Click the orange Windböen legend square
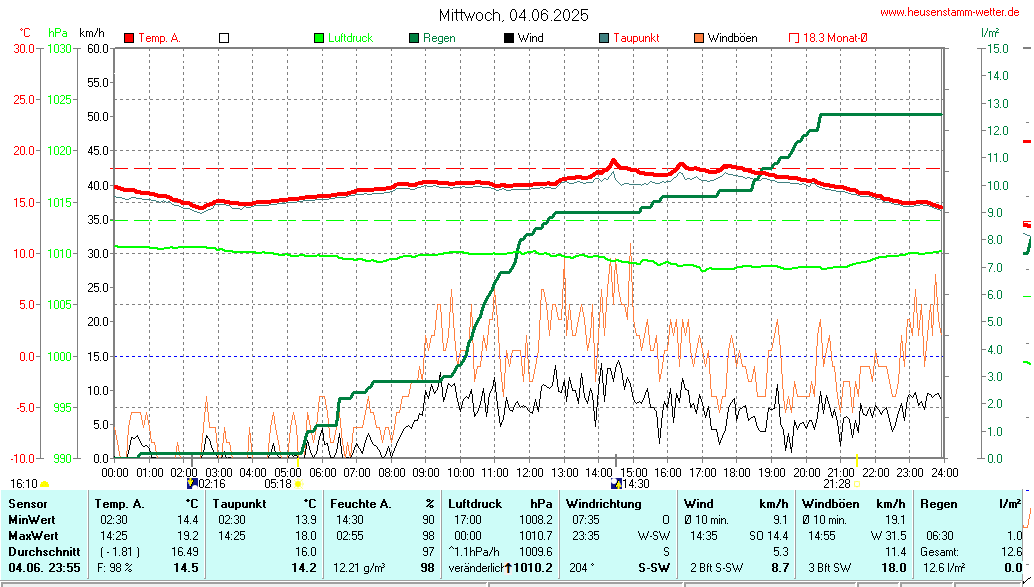The height and width of the screenshot is (587, 1034). click(x=699, y=38)
